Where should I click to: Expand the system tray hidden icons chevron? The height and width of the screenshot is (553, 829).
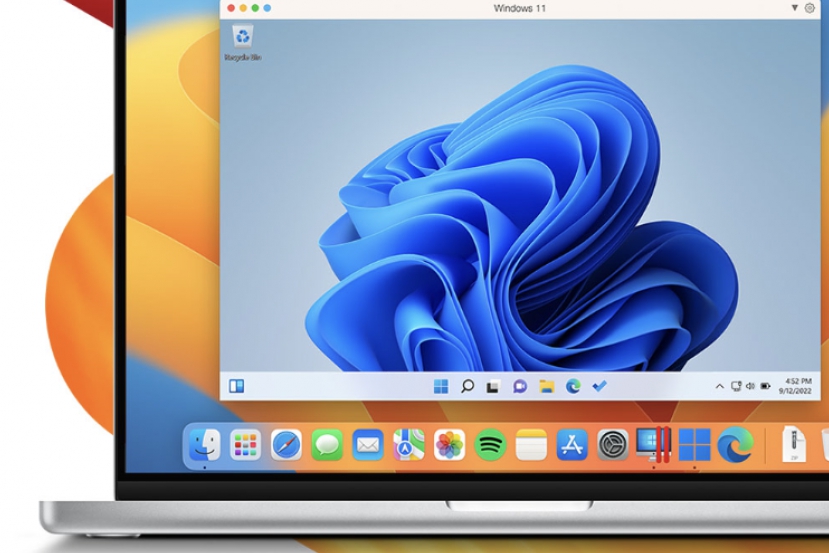pos(719,386)
